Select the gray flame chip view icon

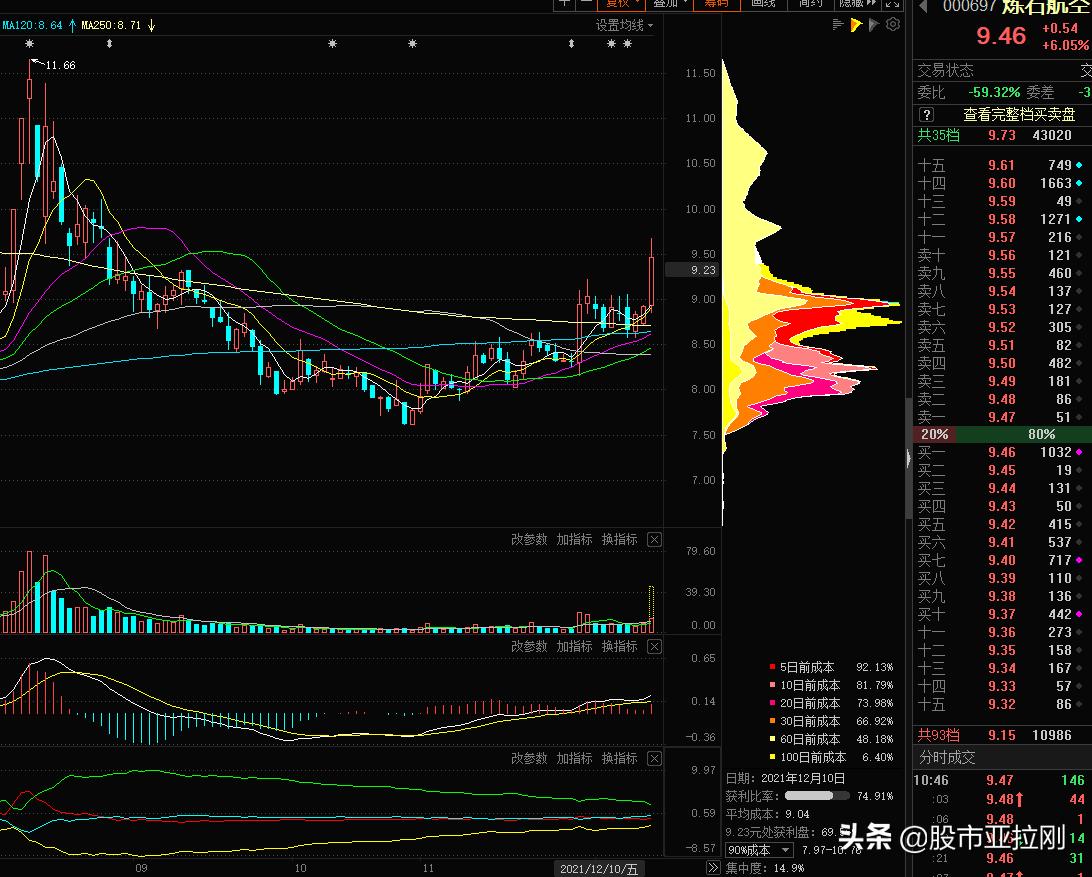pyautogui.click(x=873, y=26)
